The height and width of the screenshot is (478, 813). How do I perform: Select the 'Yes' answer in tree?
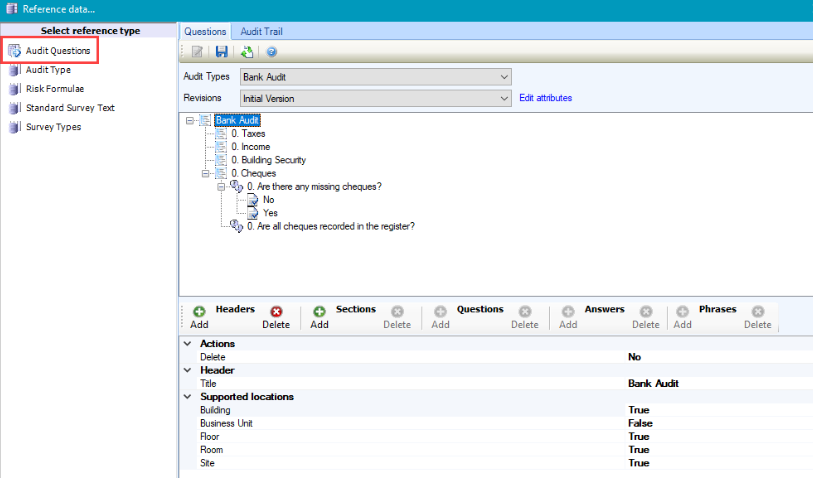click(x=270, y=213)
